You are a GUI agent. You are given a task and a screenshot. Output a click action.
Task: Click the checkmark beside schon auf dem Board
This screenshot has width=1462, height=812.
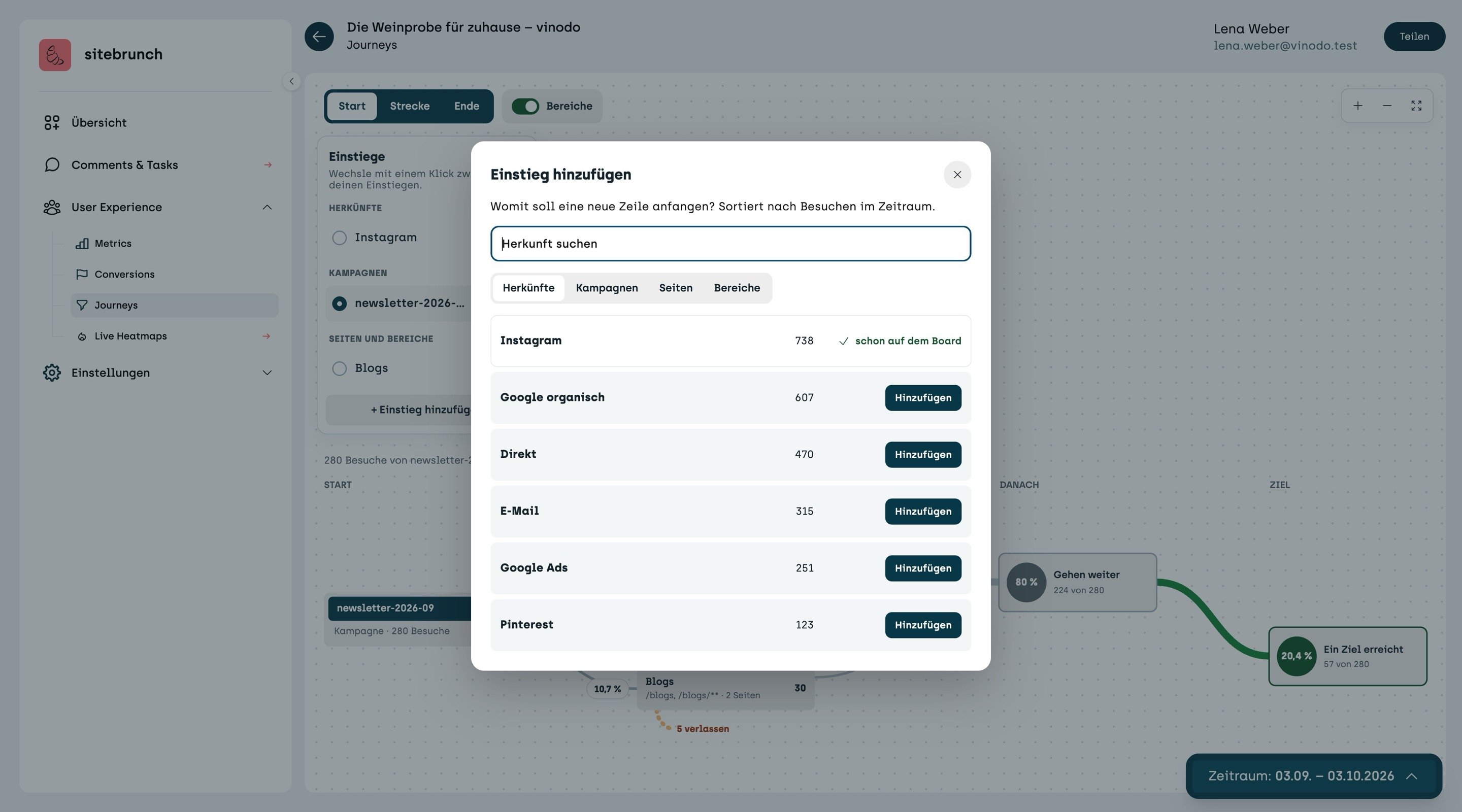[844, 341]
